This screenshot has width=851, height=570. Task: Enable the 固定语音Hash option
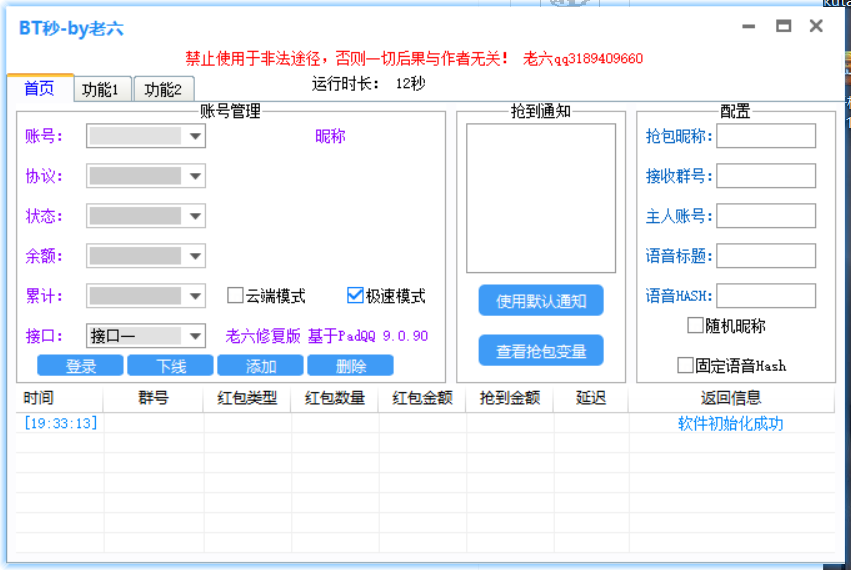[x=686, y=365]
